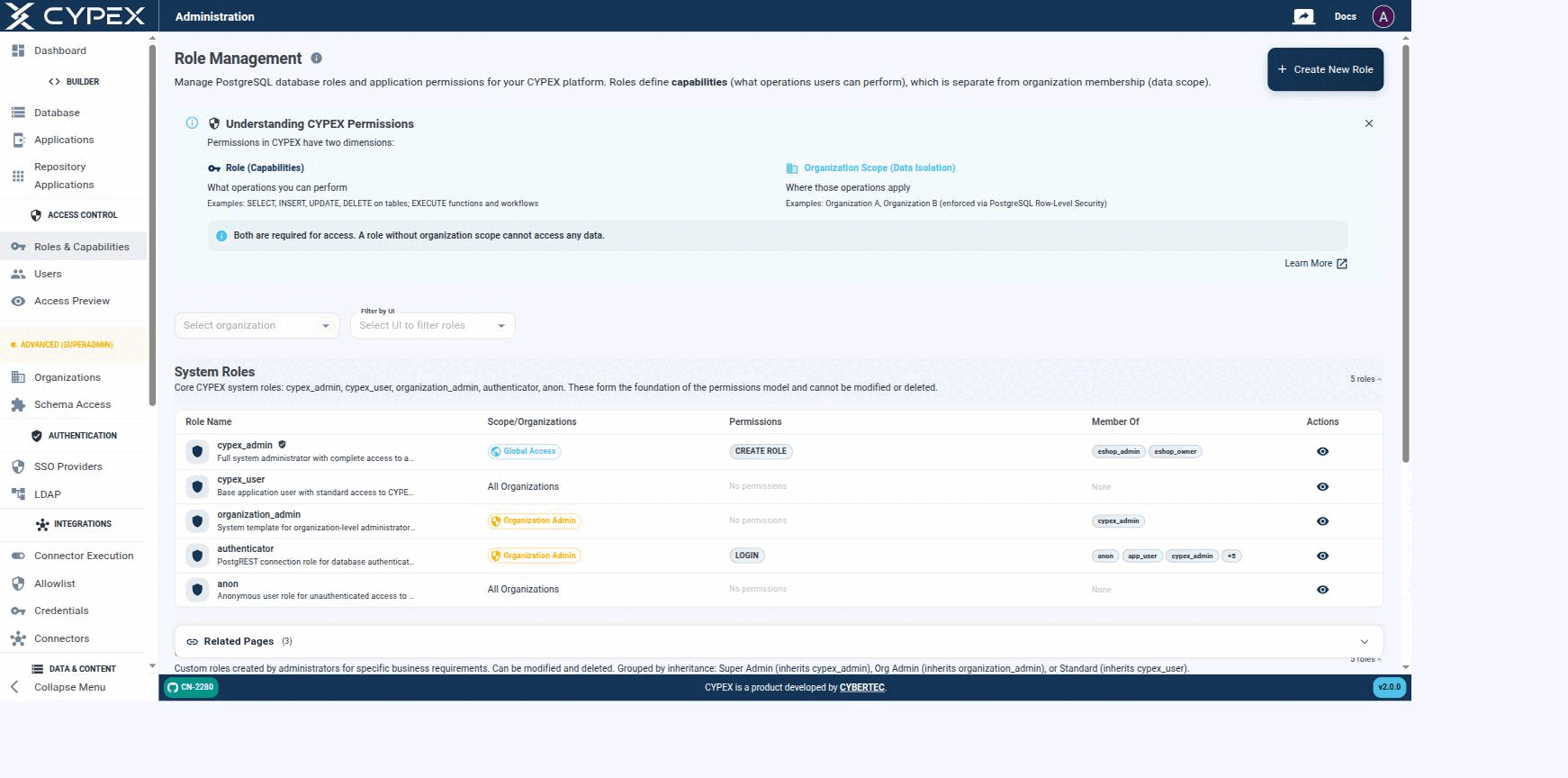Click the app_user member chip

(x=1142, y=556)
